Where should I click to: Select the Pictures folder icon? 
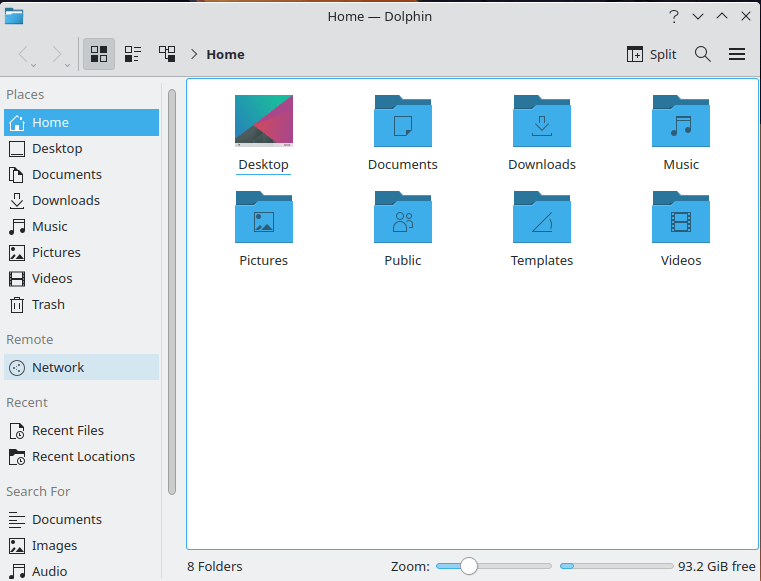click(264, 217)
